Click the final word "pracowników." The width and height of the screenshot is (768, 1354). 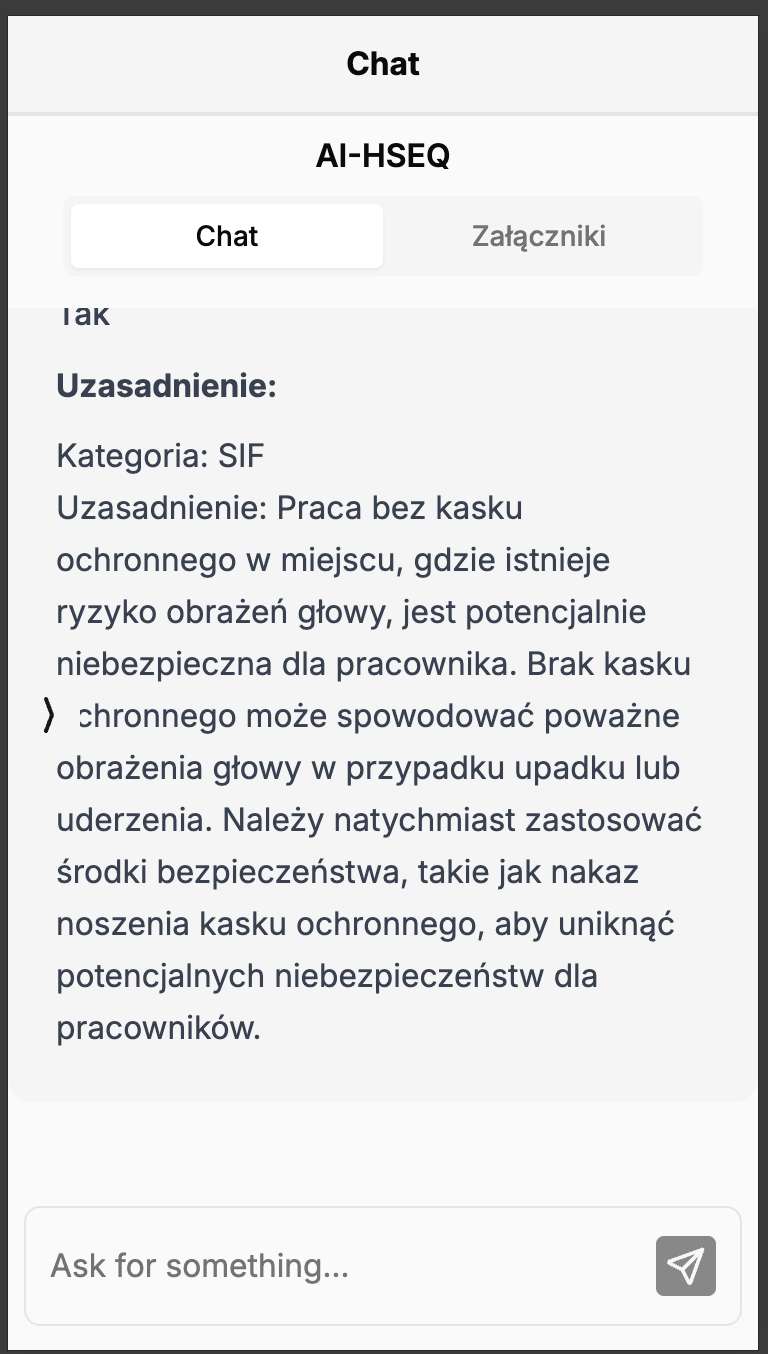click(x=158, y=1028)
